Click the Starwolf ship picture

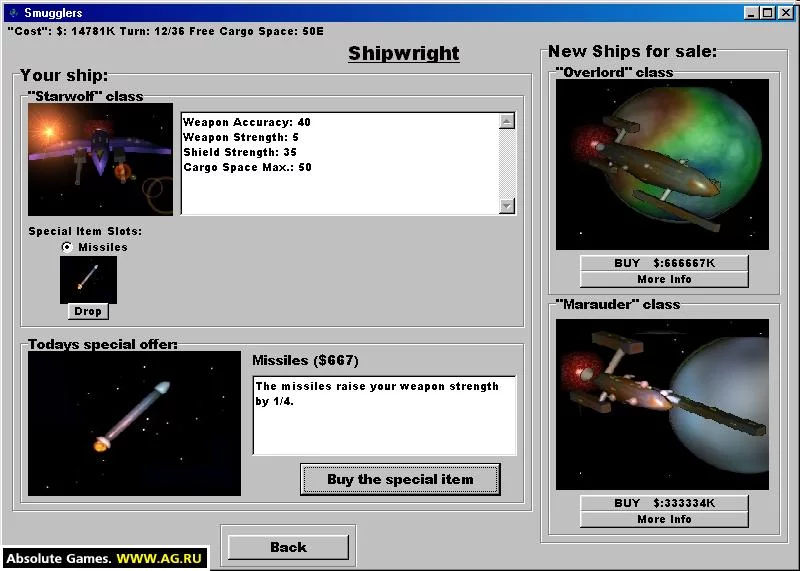point(100,159)
